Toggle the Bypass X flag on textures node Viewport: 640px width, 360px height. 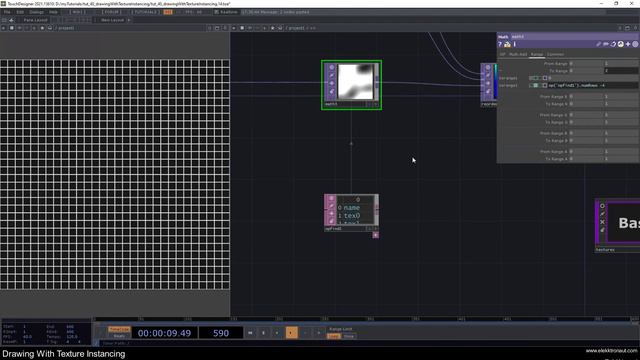pyautogui.click(x=602, y=222)
